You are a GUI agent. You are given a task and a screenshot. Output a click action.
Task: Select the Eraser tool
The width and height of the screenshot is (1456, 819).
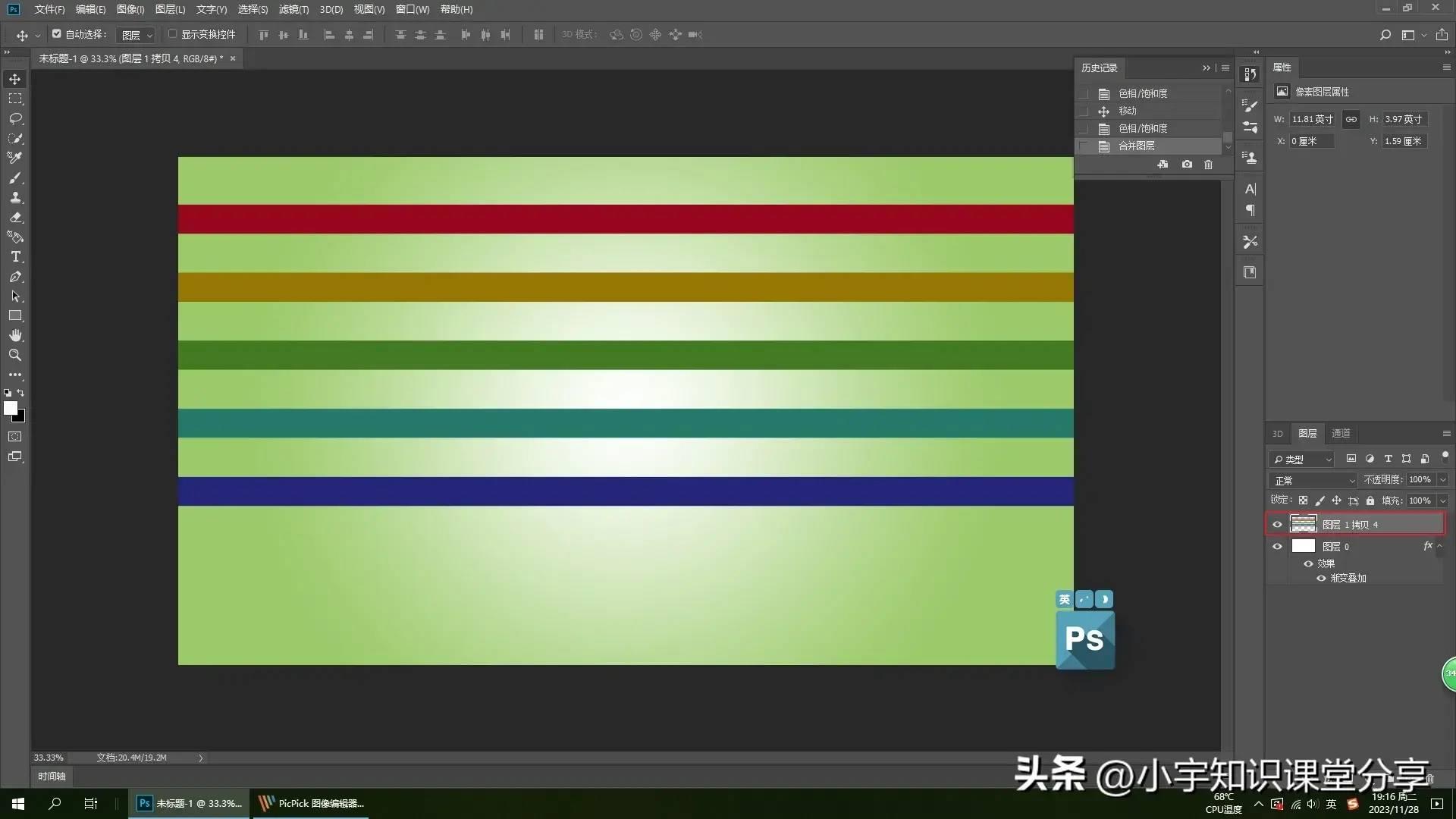point(15,217)
